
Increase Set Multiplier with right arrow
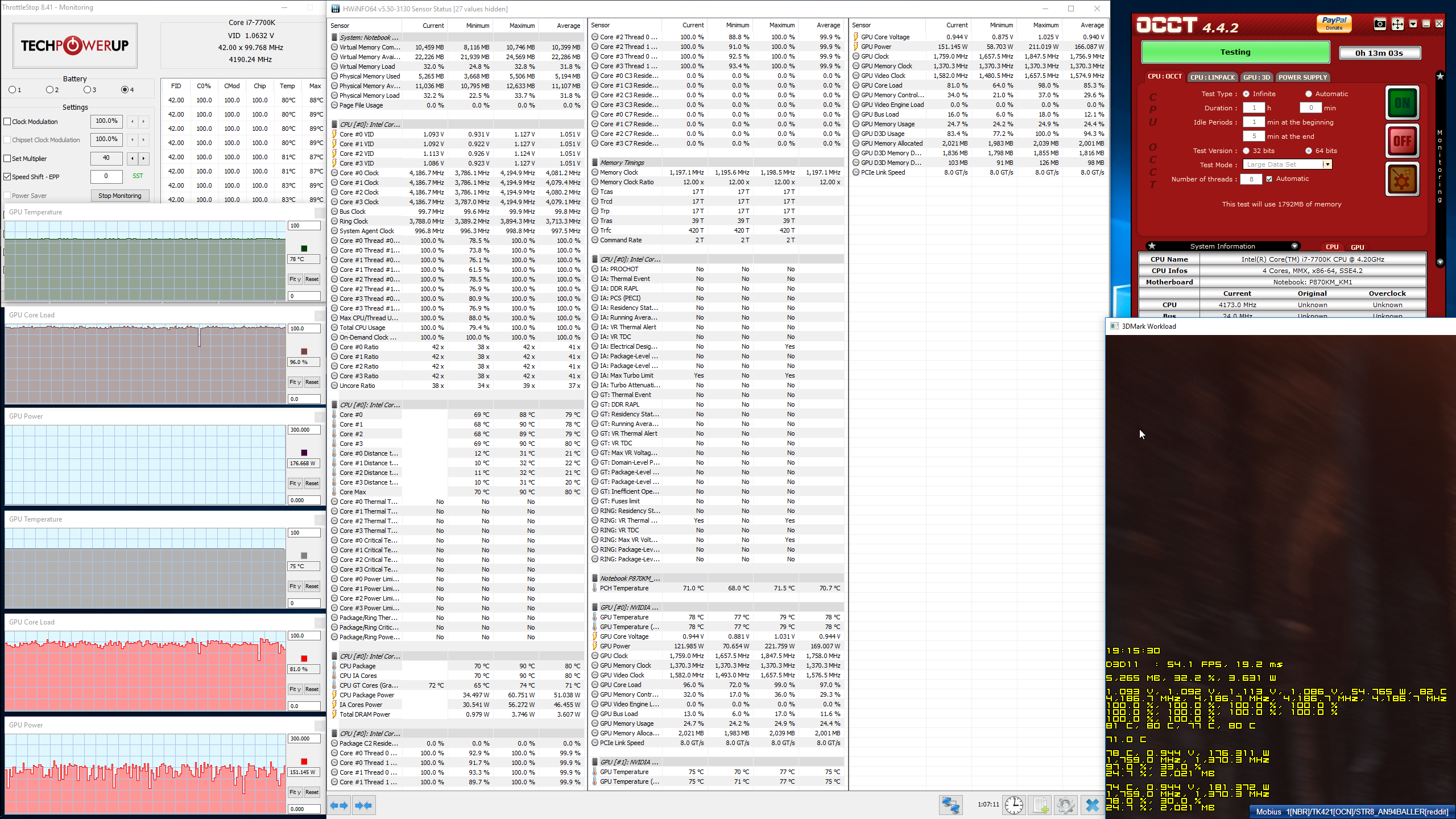click(x=143, y=159)
